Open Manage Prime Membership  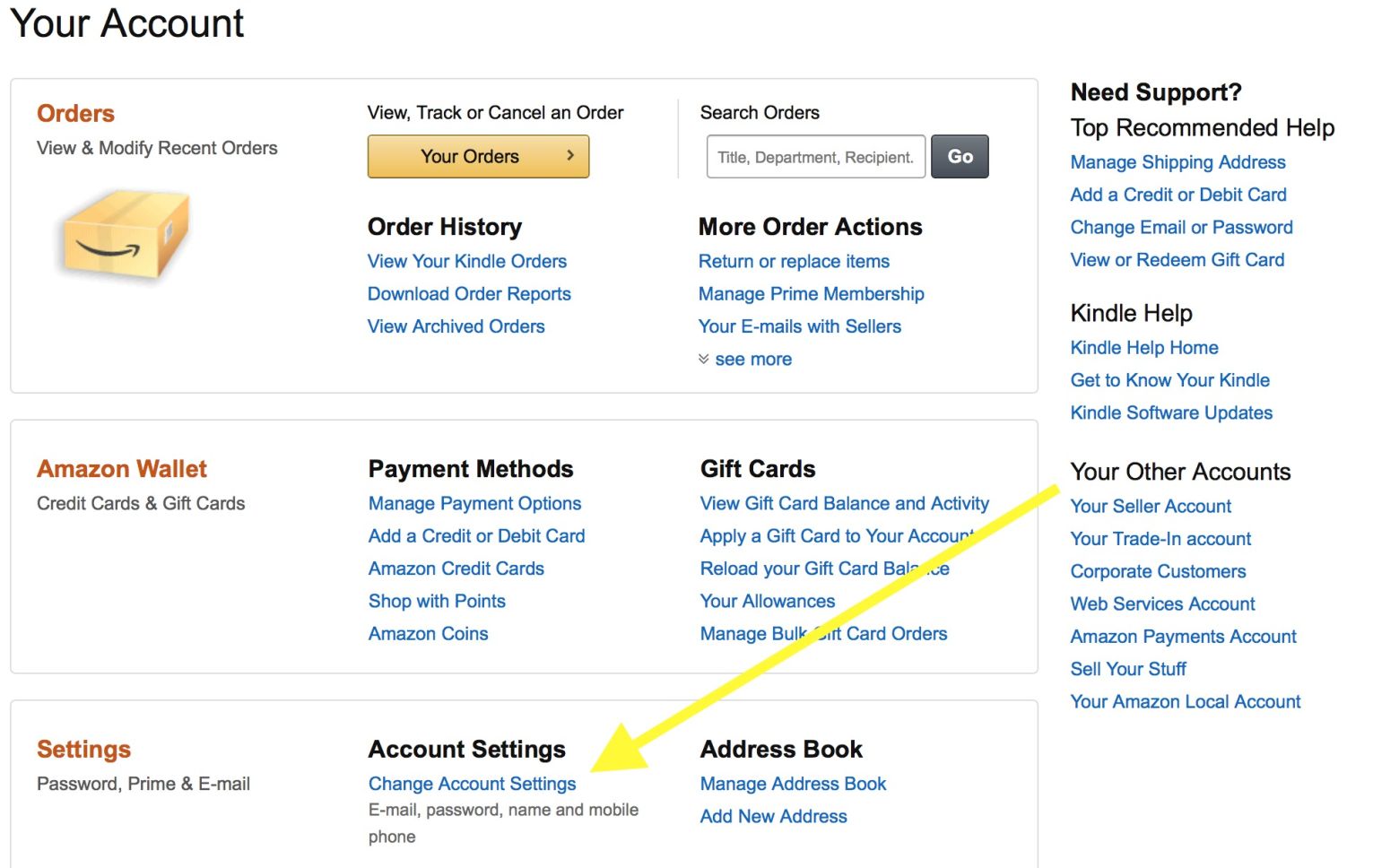[811, 293]
